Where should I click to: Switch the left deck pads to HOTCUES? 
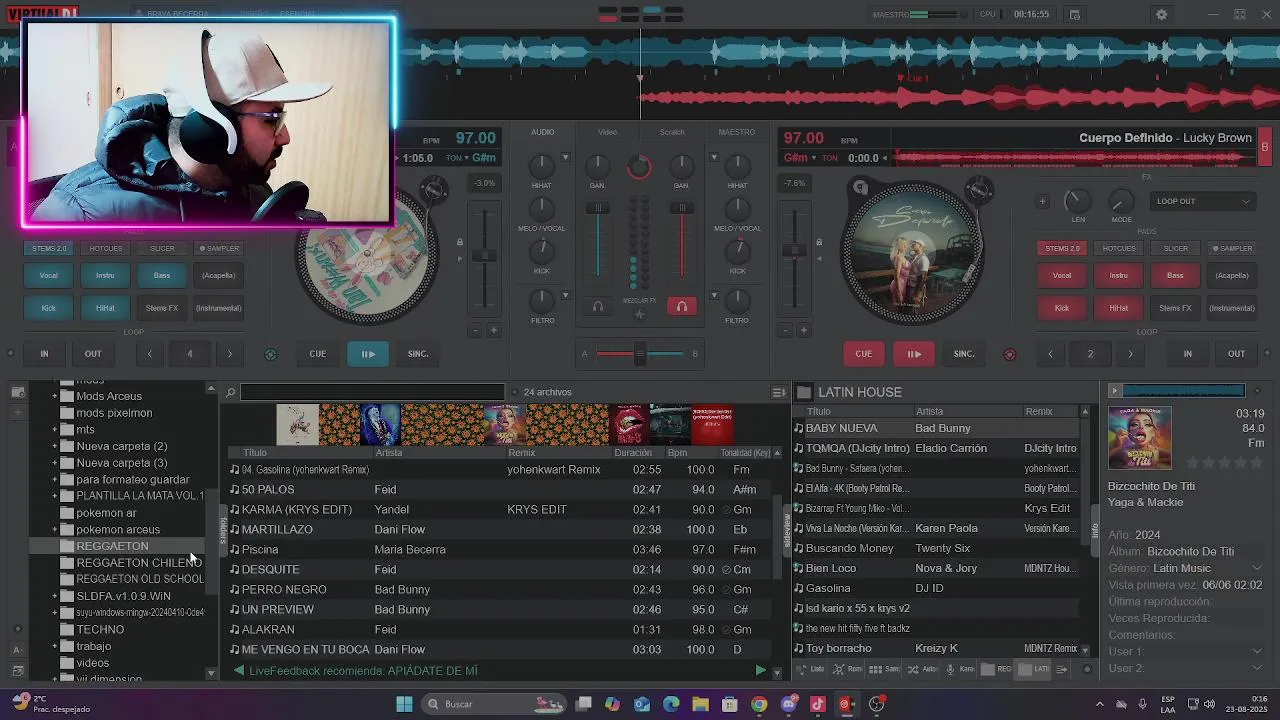[x=106, y=248]
